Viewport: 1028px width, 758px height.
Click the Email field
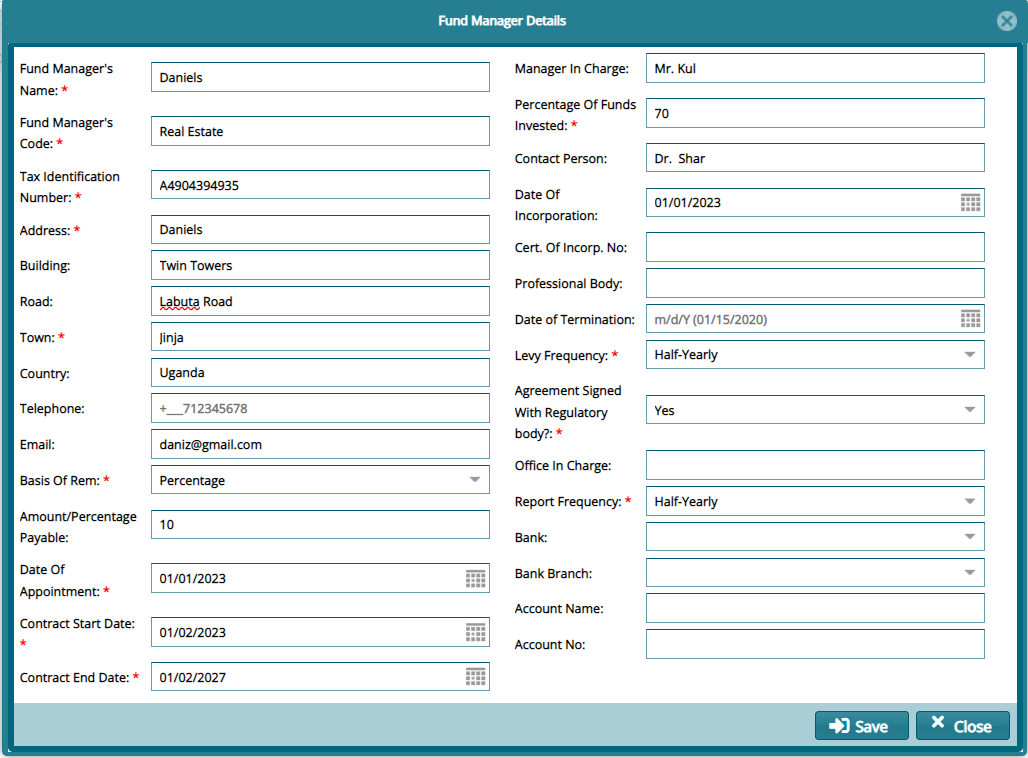pos(320,445)
